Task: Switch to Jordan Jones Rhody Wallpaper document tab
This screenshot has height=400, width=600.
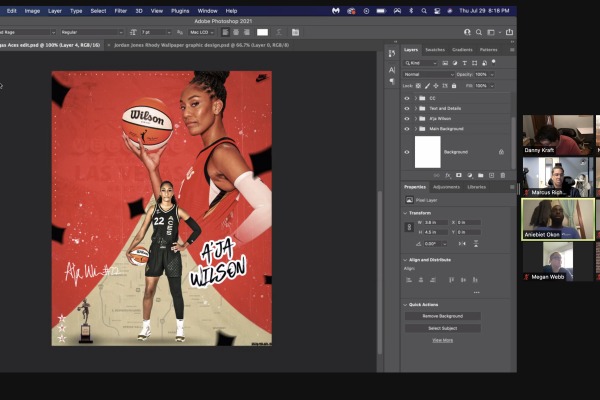Action: coord(202,45)
